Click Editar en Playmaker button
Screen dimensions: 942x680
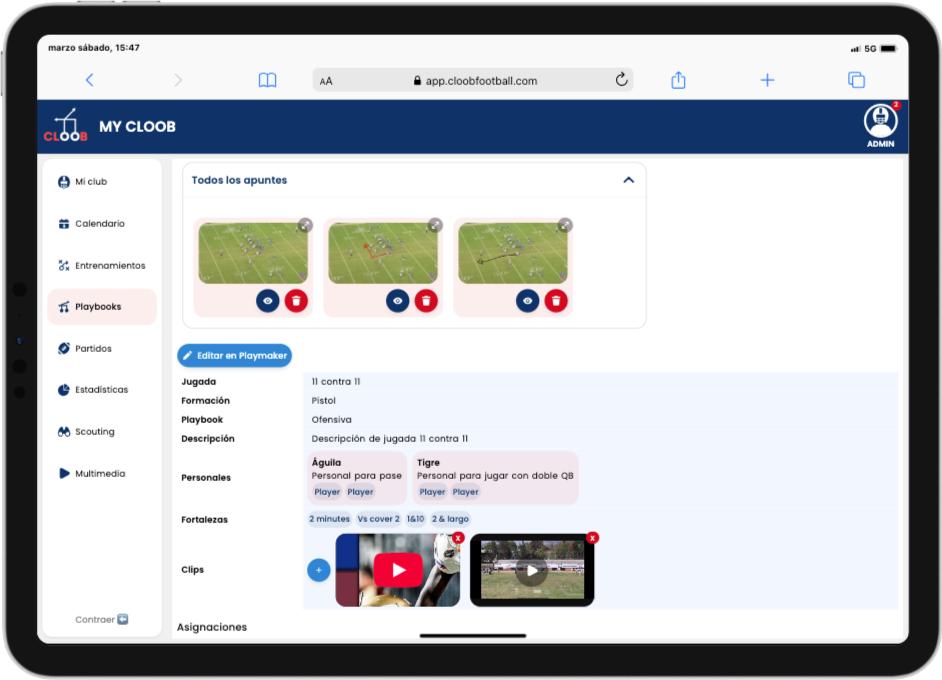click(x=234, y=356)
